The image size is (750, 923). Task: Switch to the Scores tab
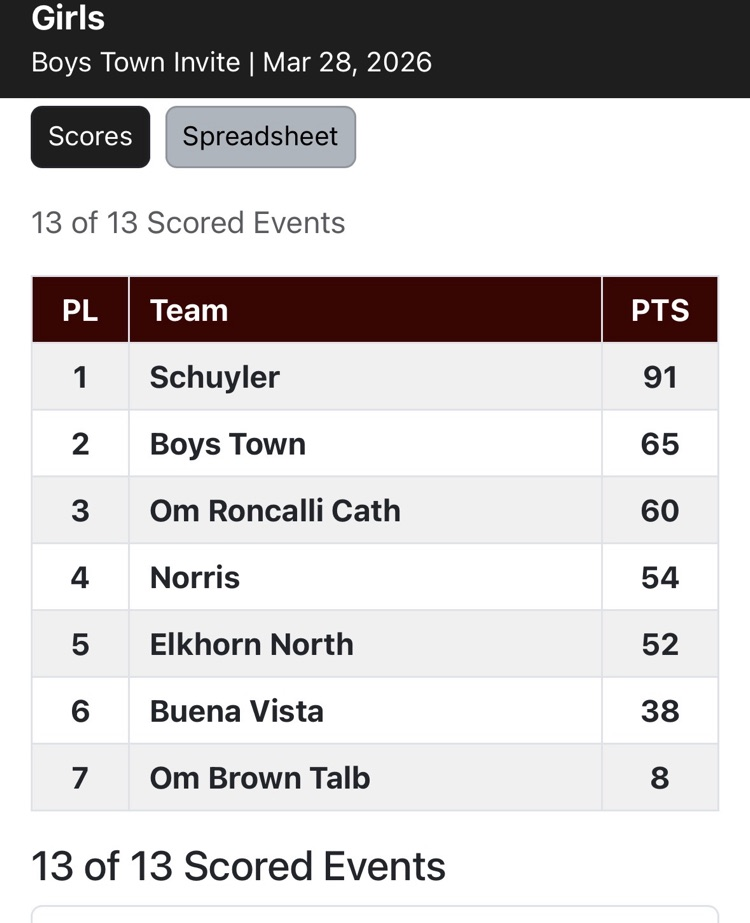[90, 137]
